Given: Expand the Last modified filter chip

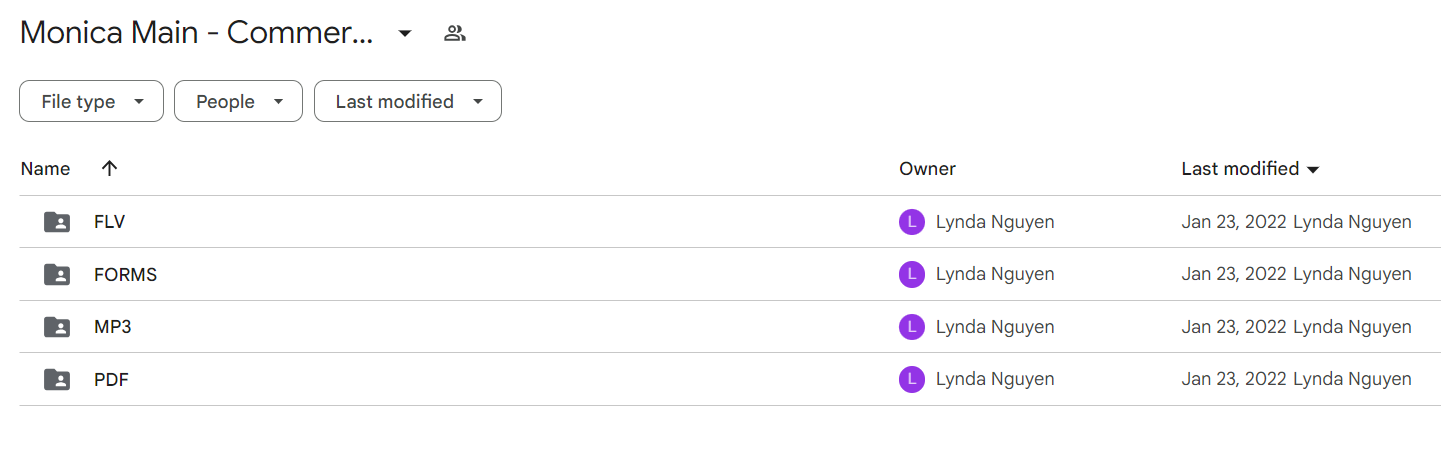Looking at the screenshot, I should (408, 101).
